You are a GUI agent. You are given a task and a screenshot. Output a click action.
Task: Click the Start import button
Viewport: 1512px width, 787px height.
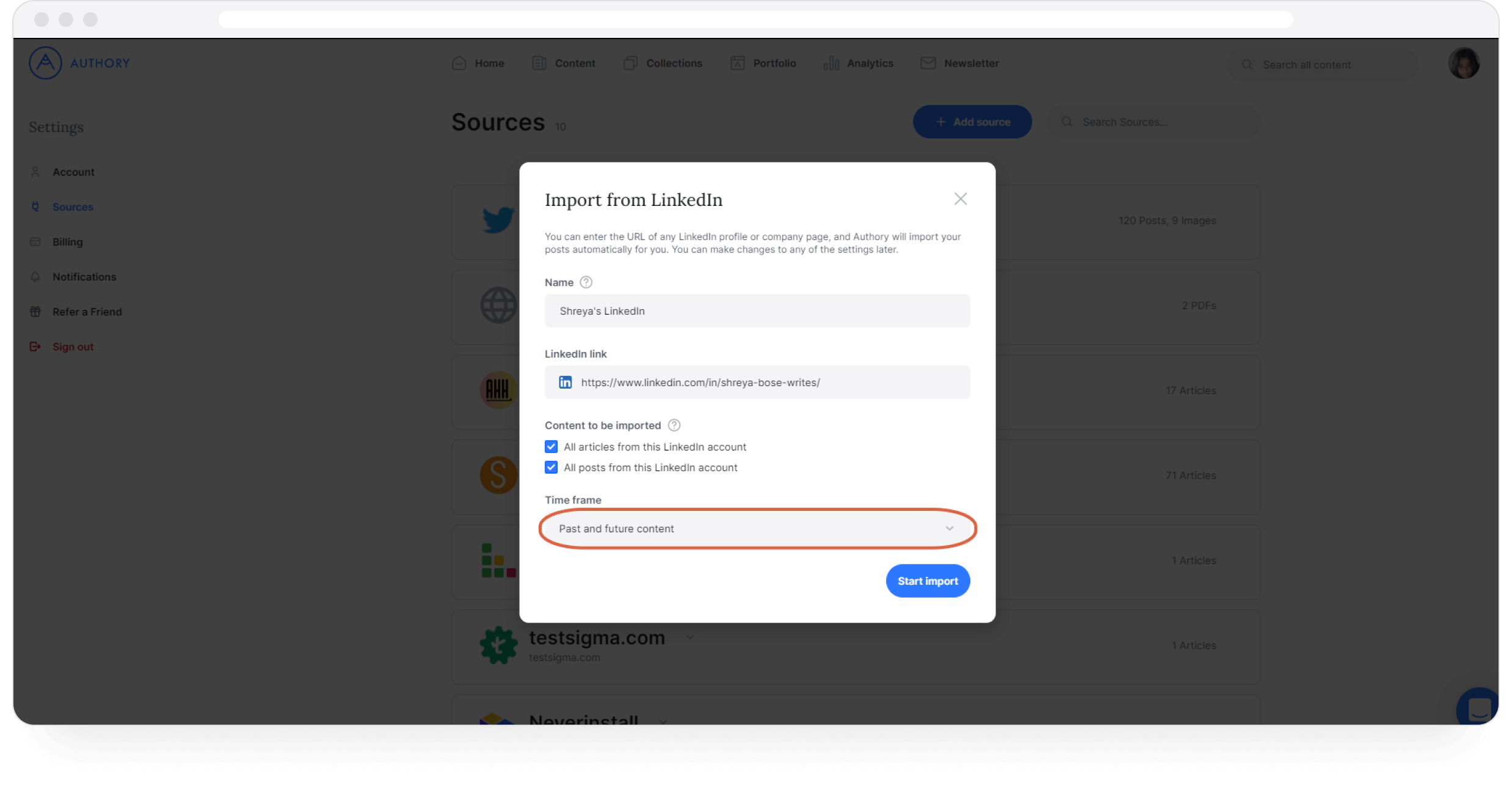(927, 581)
